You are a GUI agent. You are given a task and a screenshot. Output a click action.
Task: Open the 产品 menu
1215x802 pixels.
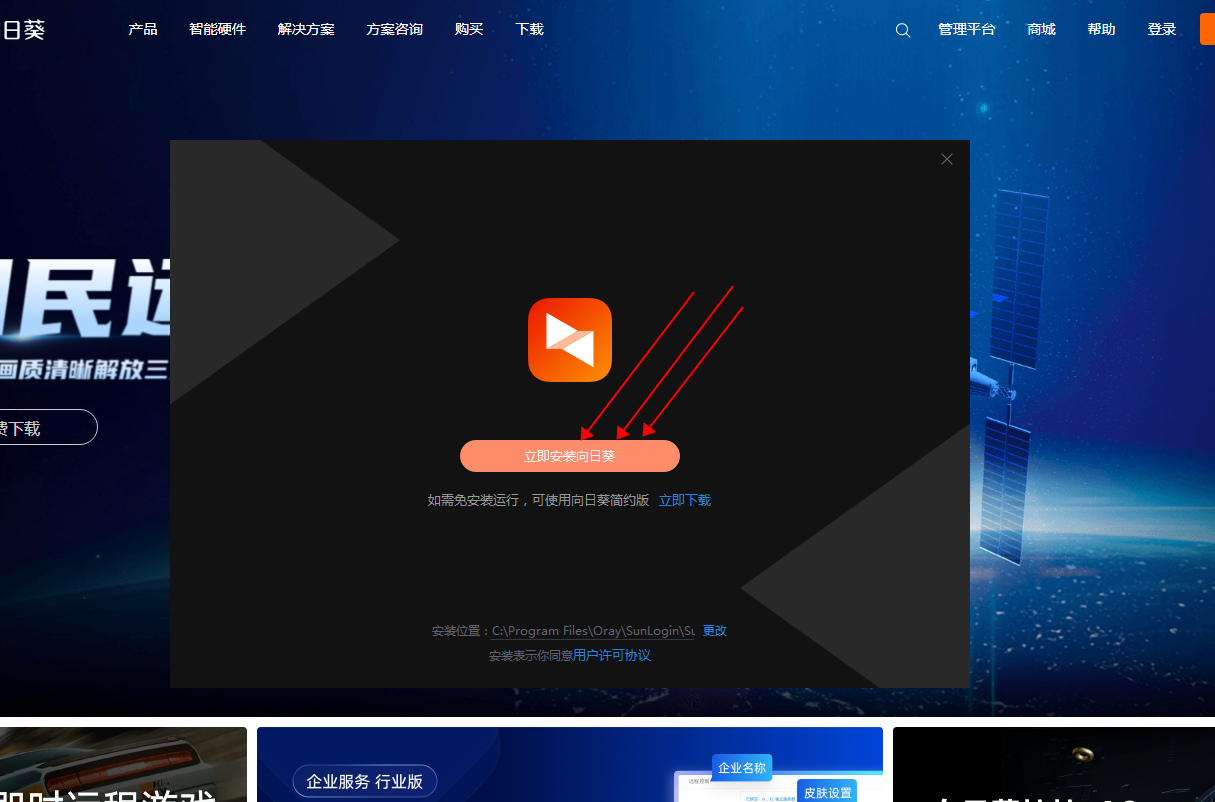tap(143, 30)
